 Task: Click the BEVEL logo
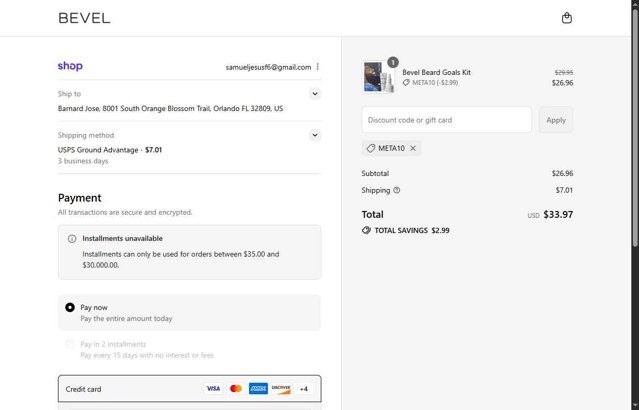click(84, 18)
